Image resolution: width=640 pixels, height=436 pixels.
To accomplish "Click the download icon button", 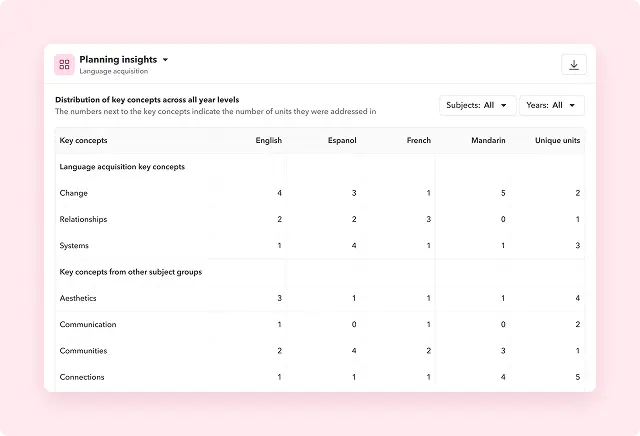I will pyautogui.click(x=574, y=65).
